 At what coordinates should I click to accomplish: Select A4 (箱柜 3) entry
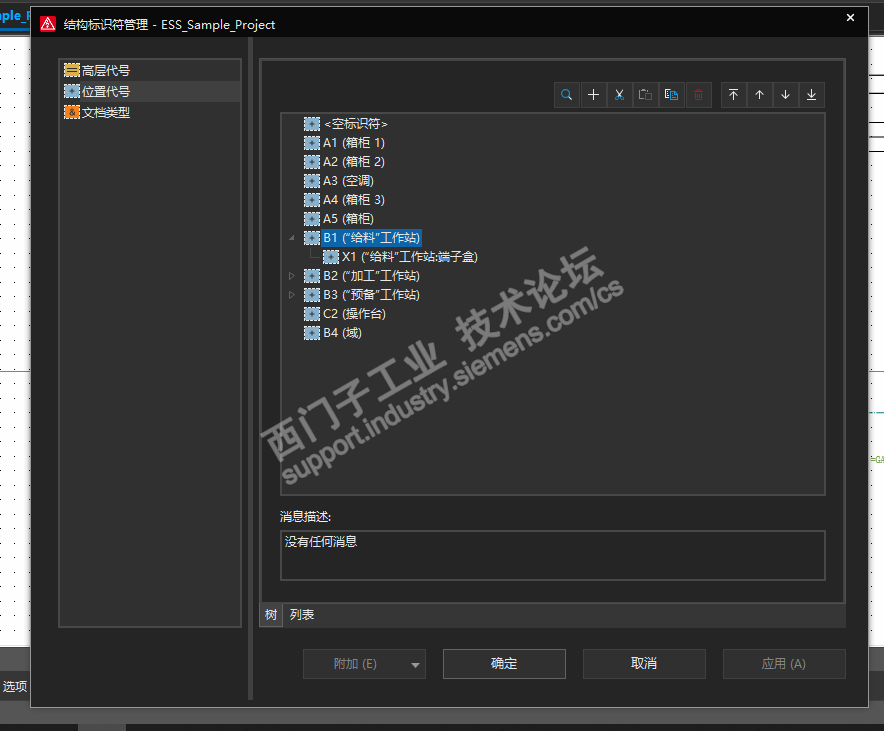tap(353, 200)
